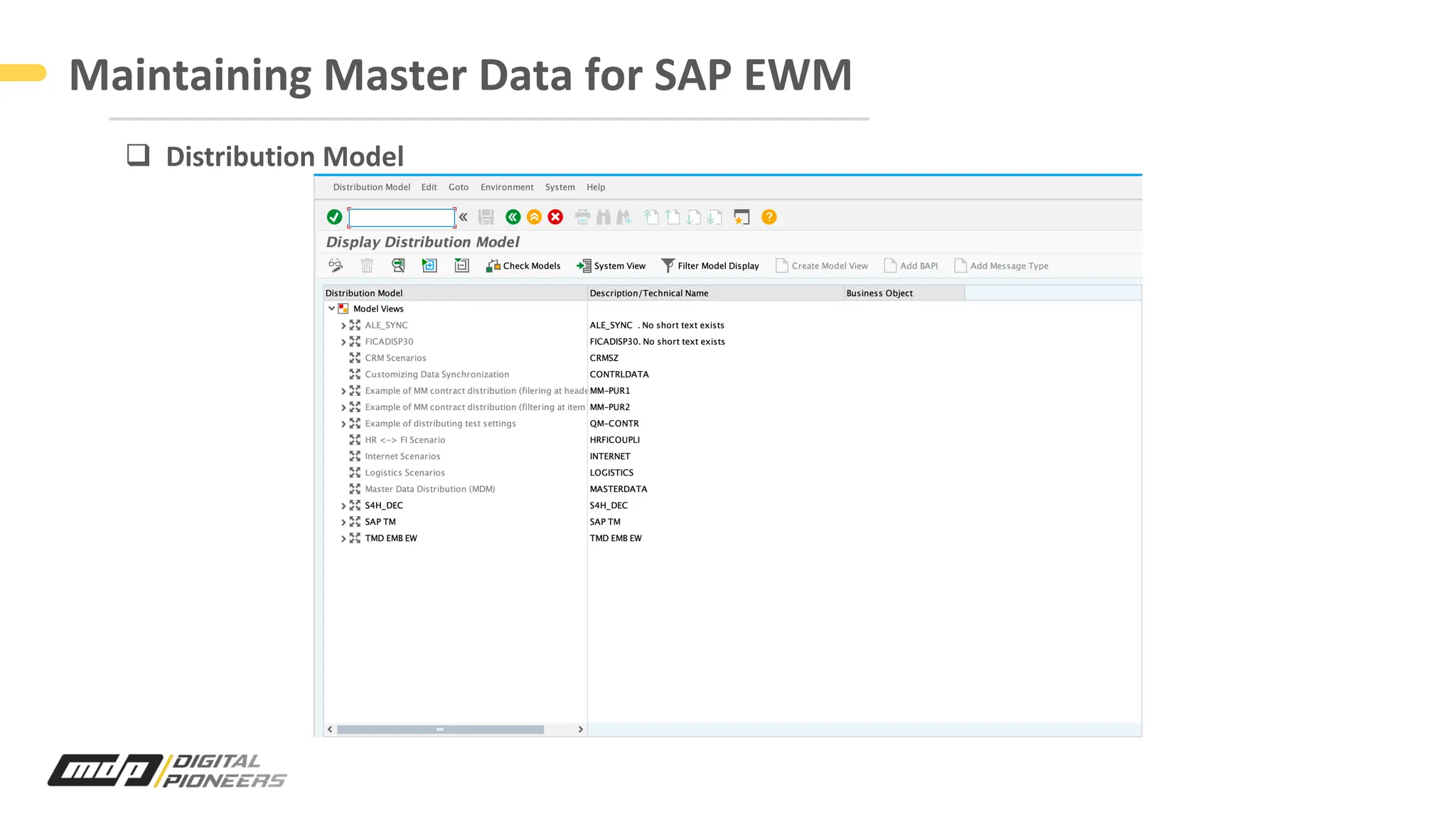The width and height of the screenshot is (1456, 819).
Task: Click the Next Page icon
Action: pyautogui.click(x=694, y=217)
